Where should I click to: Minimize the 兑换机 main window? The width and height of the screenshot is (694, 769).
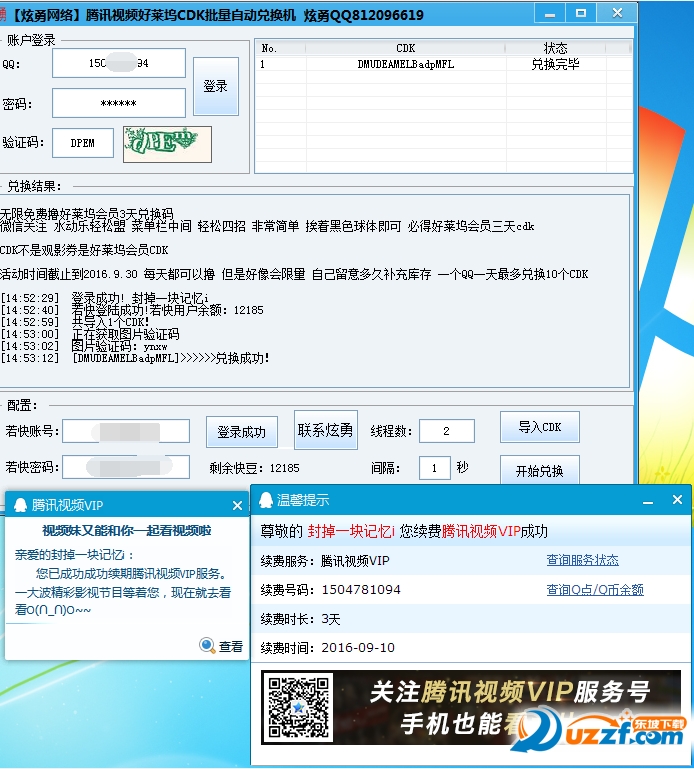coord(550,13)
